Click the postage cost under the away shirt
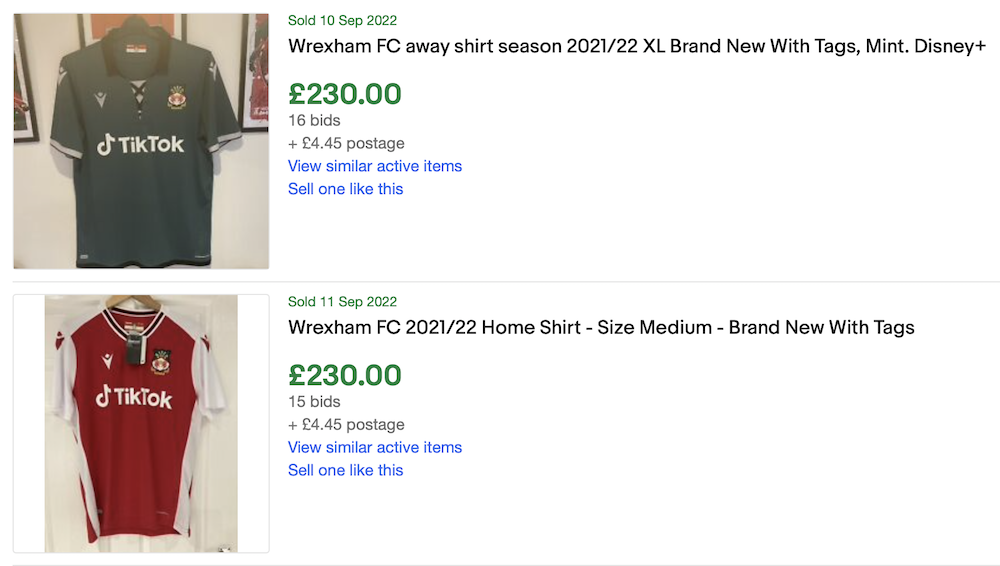Viewport: 1000px width, 566px height. (346, 143)
